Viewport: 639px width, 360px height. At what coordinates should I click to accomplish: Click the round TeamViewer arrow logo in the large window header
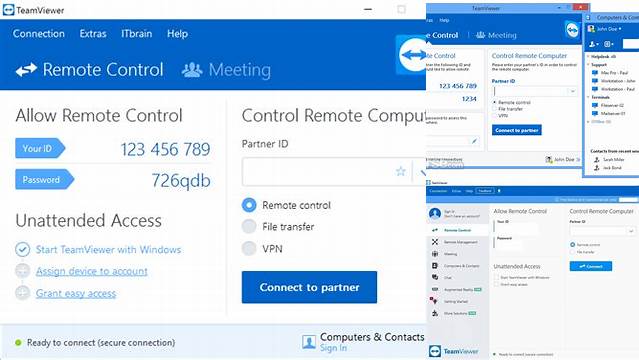(412, 55)
